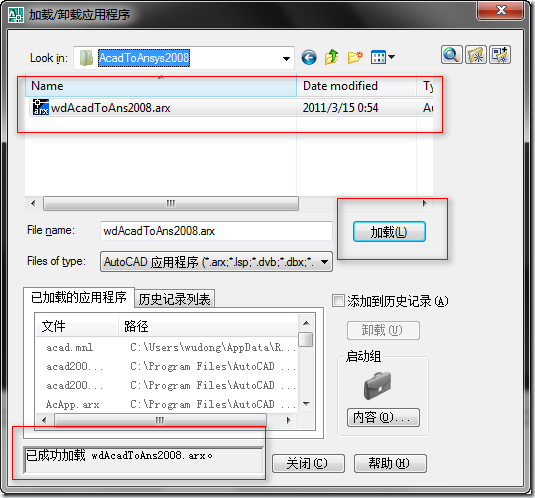Create a new folder
Image resolution: width=535 pixels, height=498 pixels.
click(355, 57)
